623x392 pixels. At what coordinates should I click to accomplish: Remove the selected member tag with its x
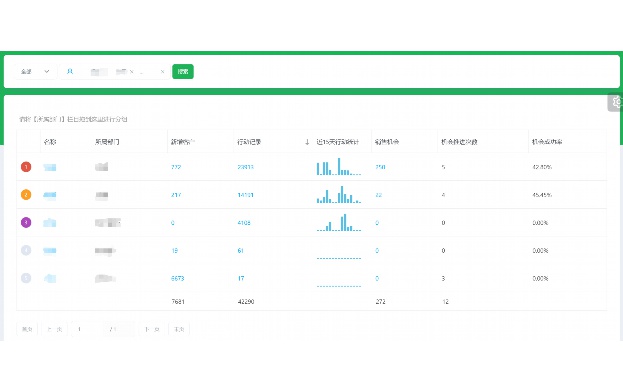132,72
